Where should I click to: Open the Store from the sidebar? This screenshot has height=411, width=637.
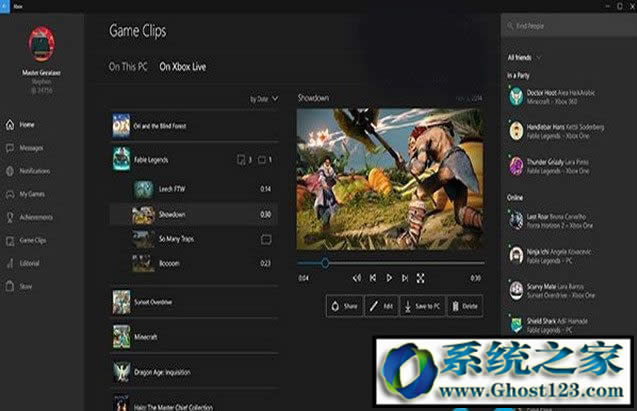(x=26, y=286)
